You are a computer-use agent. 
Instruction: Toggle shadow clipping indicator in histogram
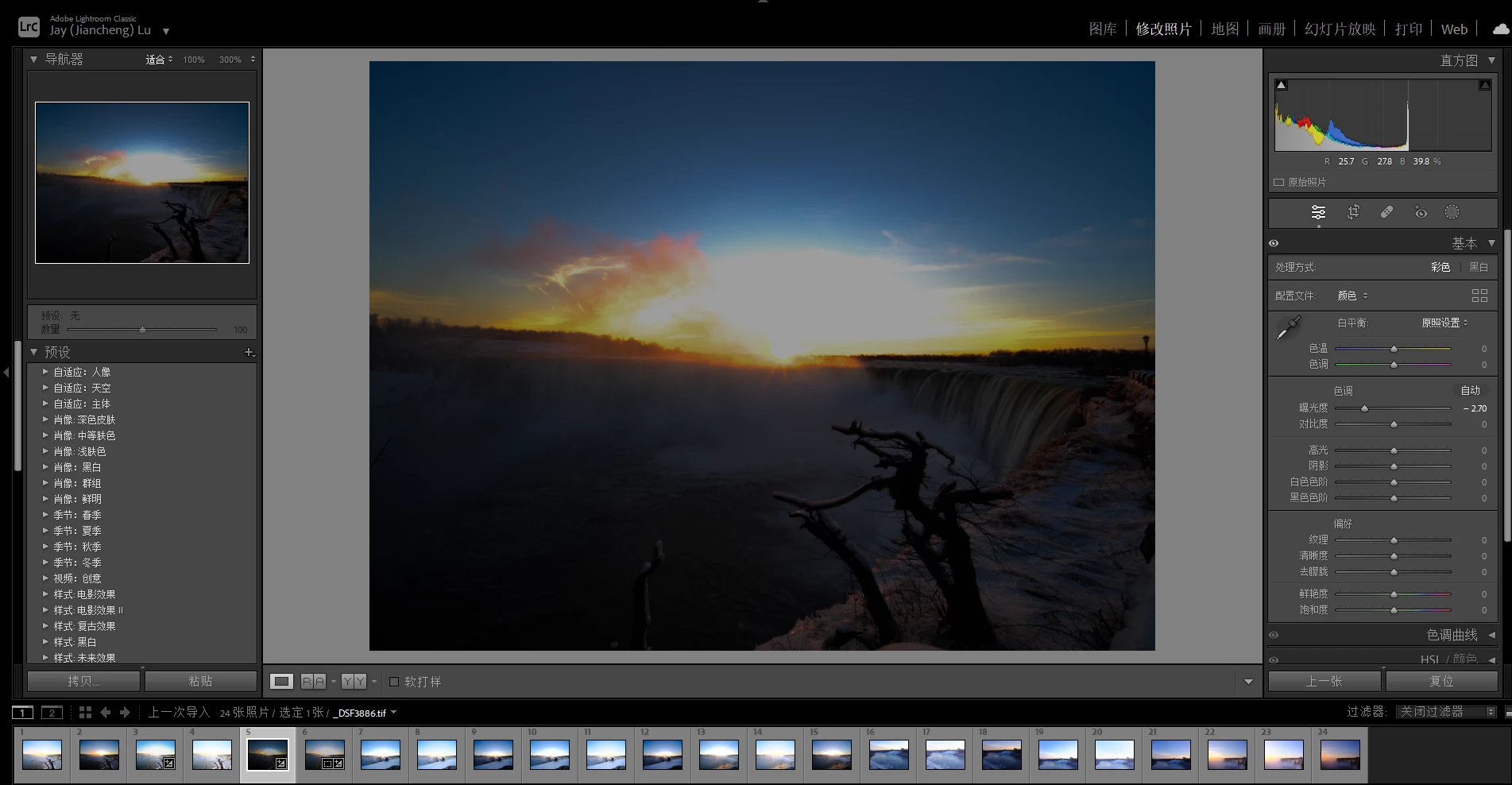pos(1282,85)
